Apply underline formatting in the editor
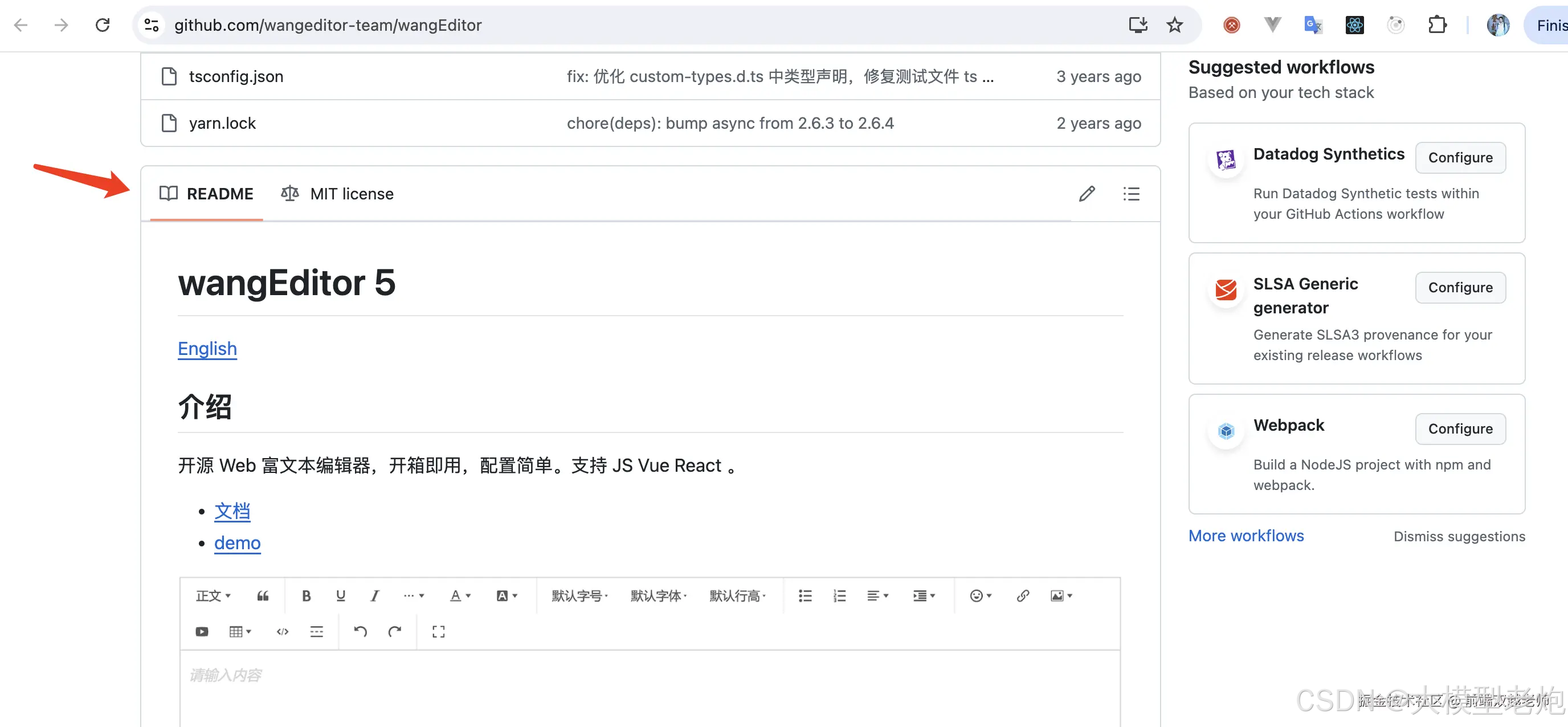 tap(340, 595)
